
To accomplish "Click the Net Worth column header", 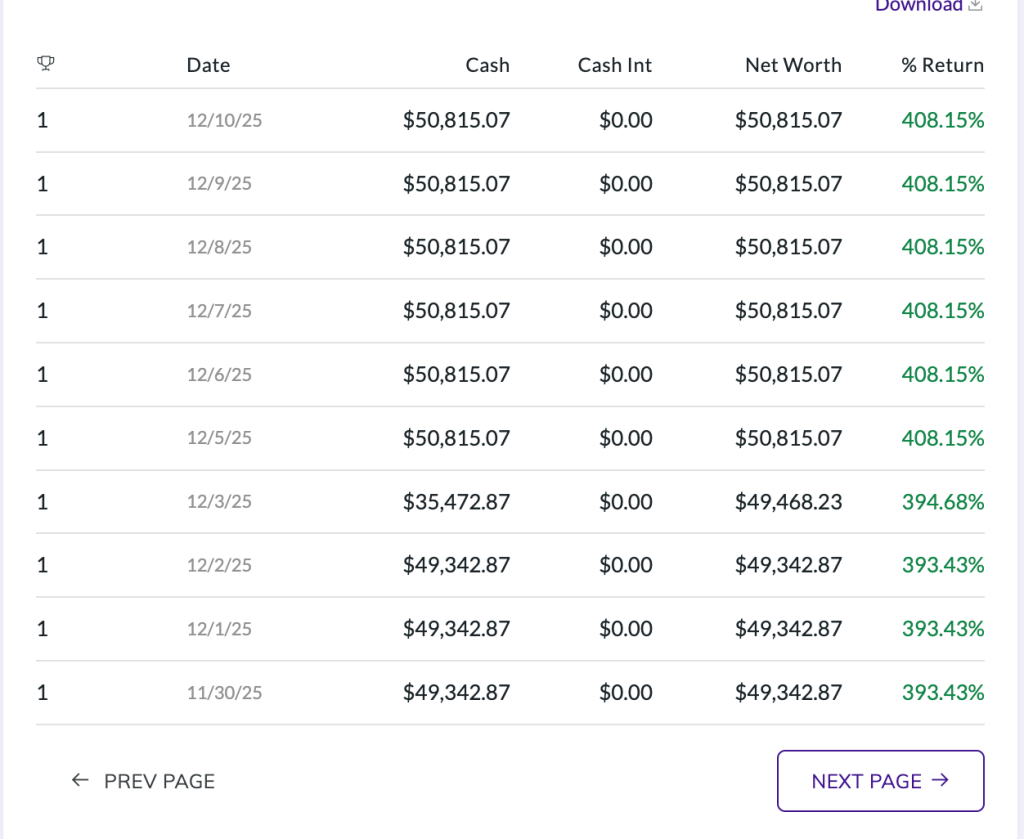I will 793,65.
